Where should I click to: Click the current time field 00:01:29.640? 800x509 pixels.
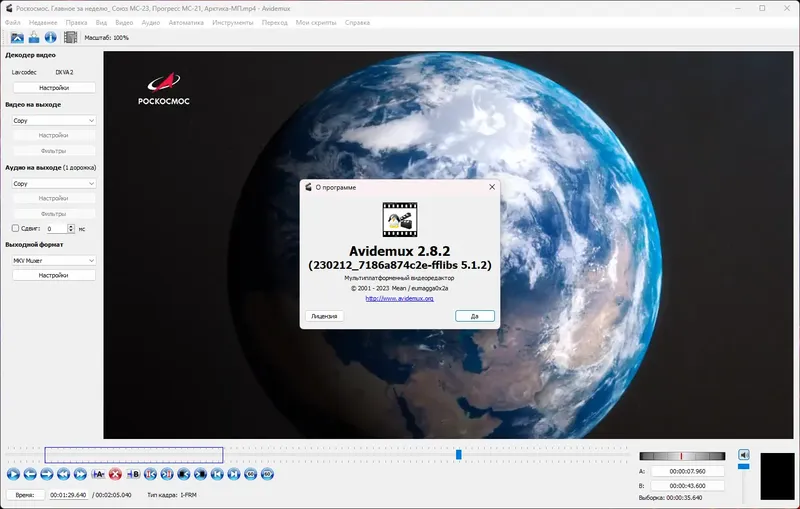(x=68, y=495)
